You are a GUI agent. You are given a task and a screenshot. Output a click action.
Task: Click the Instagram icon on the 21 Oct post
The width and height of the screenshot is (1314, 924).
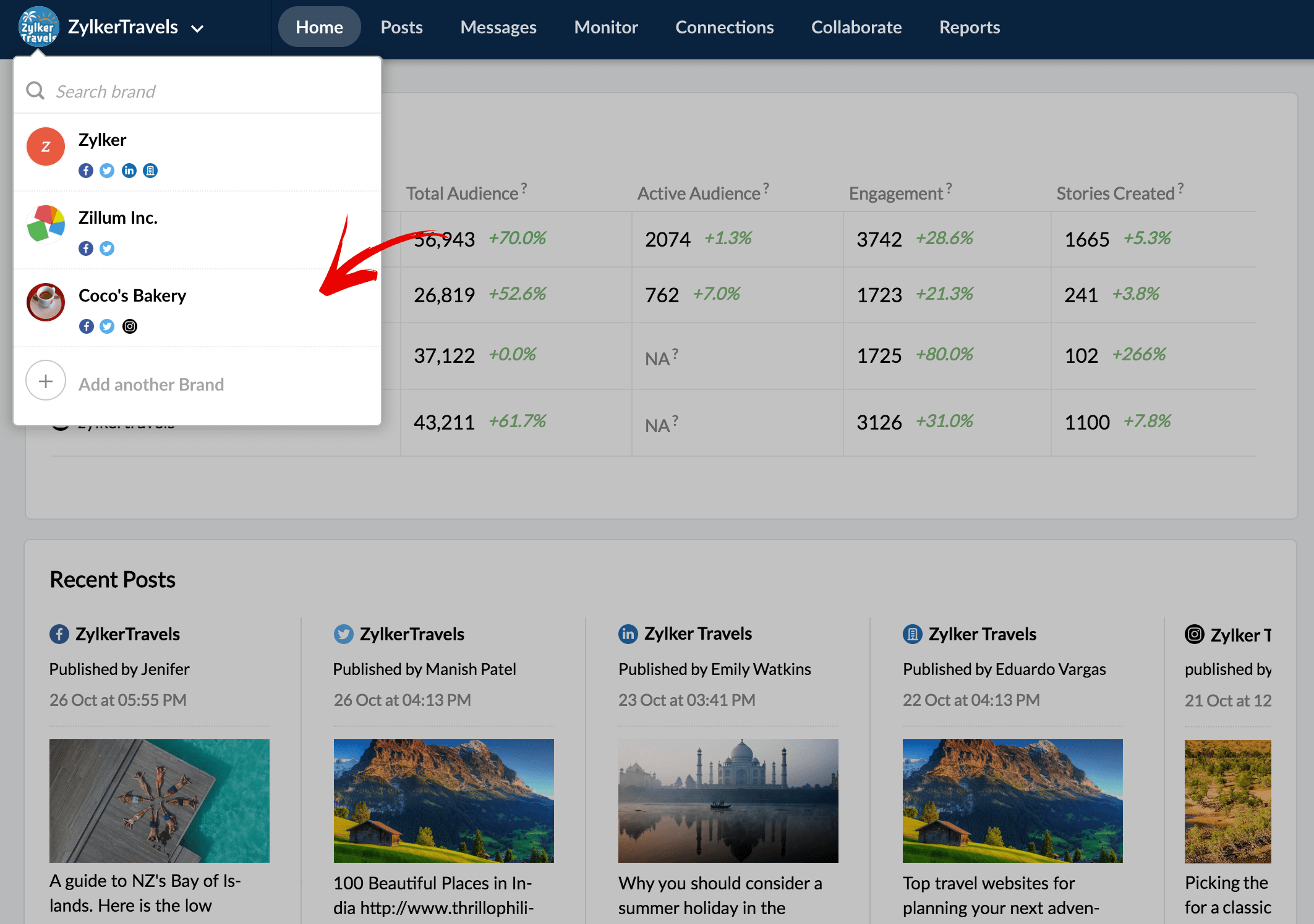(1195, 634)
